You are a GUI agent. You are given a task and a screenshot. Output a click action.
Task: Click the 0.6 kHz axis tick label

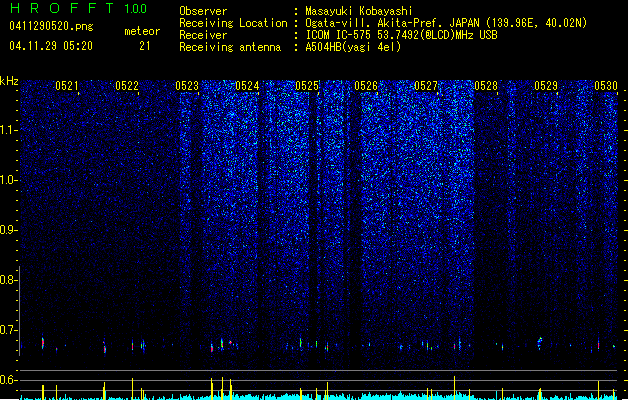[x=8, y=380]
